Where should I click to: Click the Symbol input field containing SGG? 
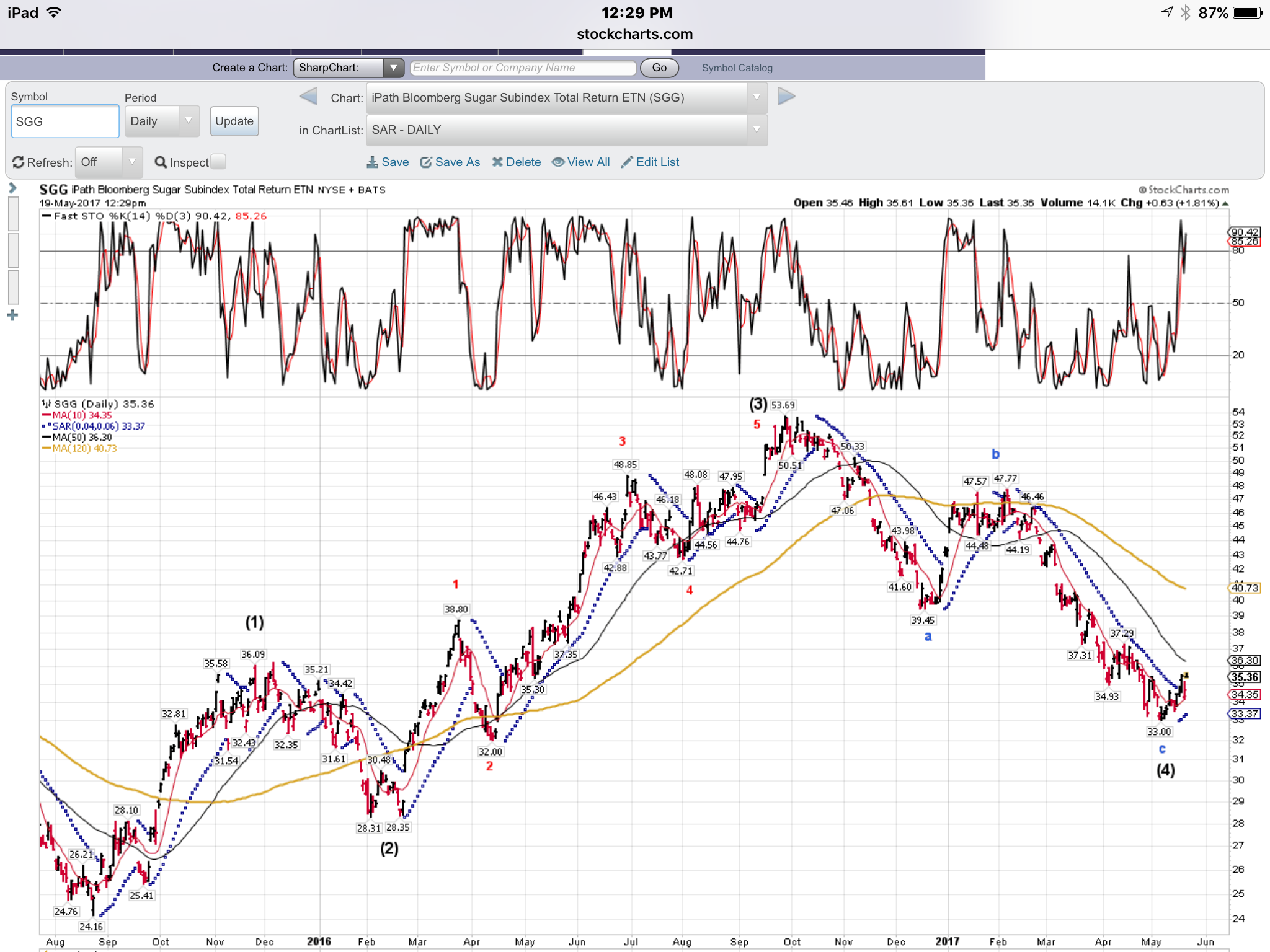(x=64, y=121)
